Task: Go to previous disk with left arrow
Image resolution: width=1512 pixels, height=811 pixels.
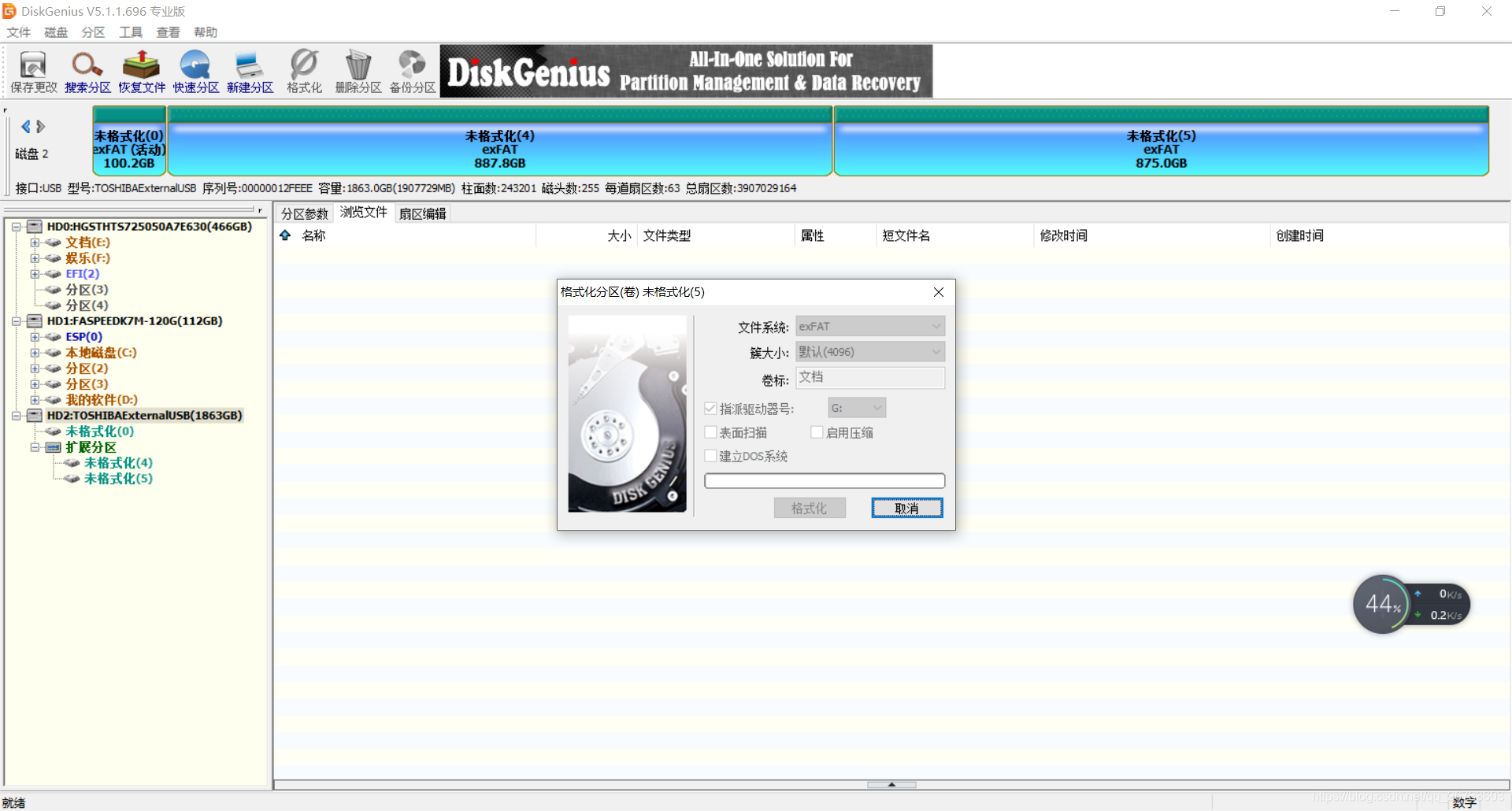Action: coord(25,126)
